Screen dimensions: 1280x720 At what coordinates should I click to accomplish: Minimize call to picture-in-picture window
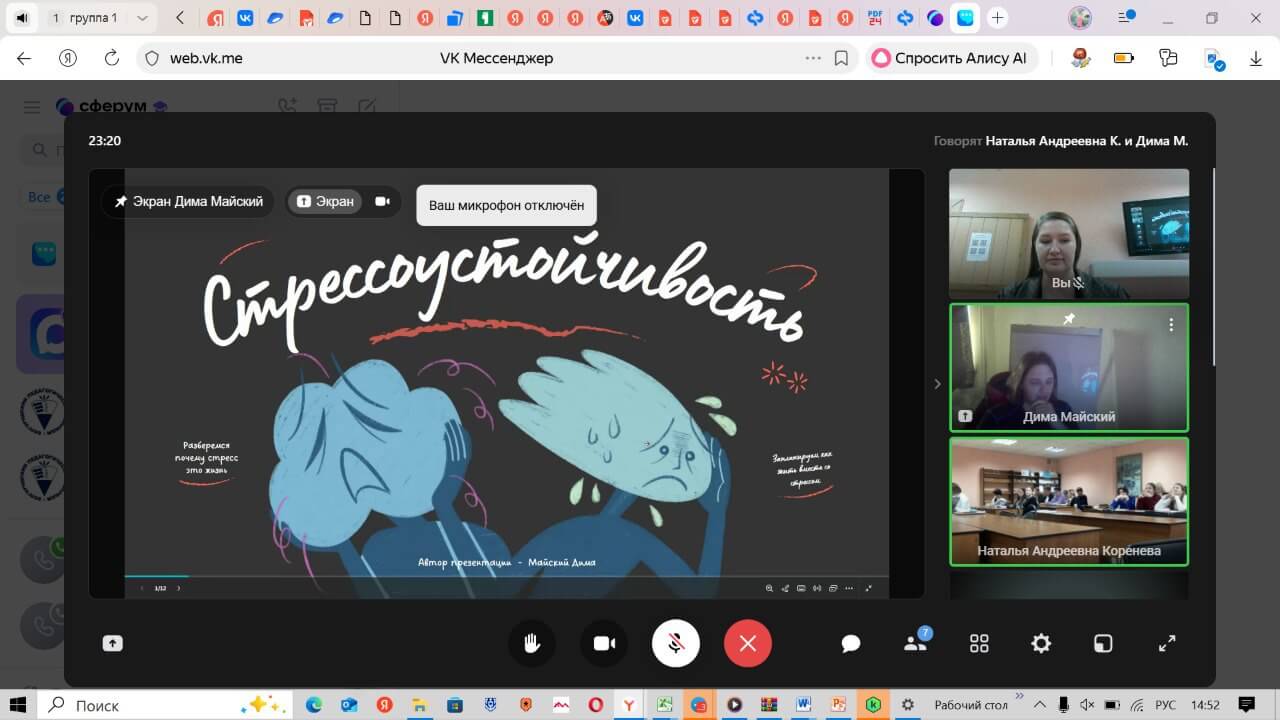coord(1102,644)
